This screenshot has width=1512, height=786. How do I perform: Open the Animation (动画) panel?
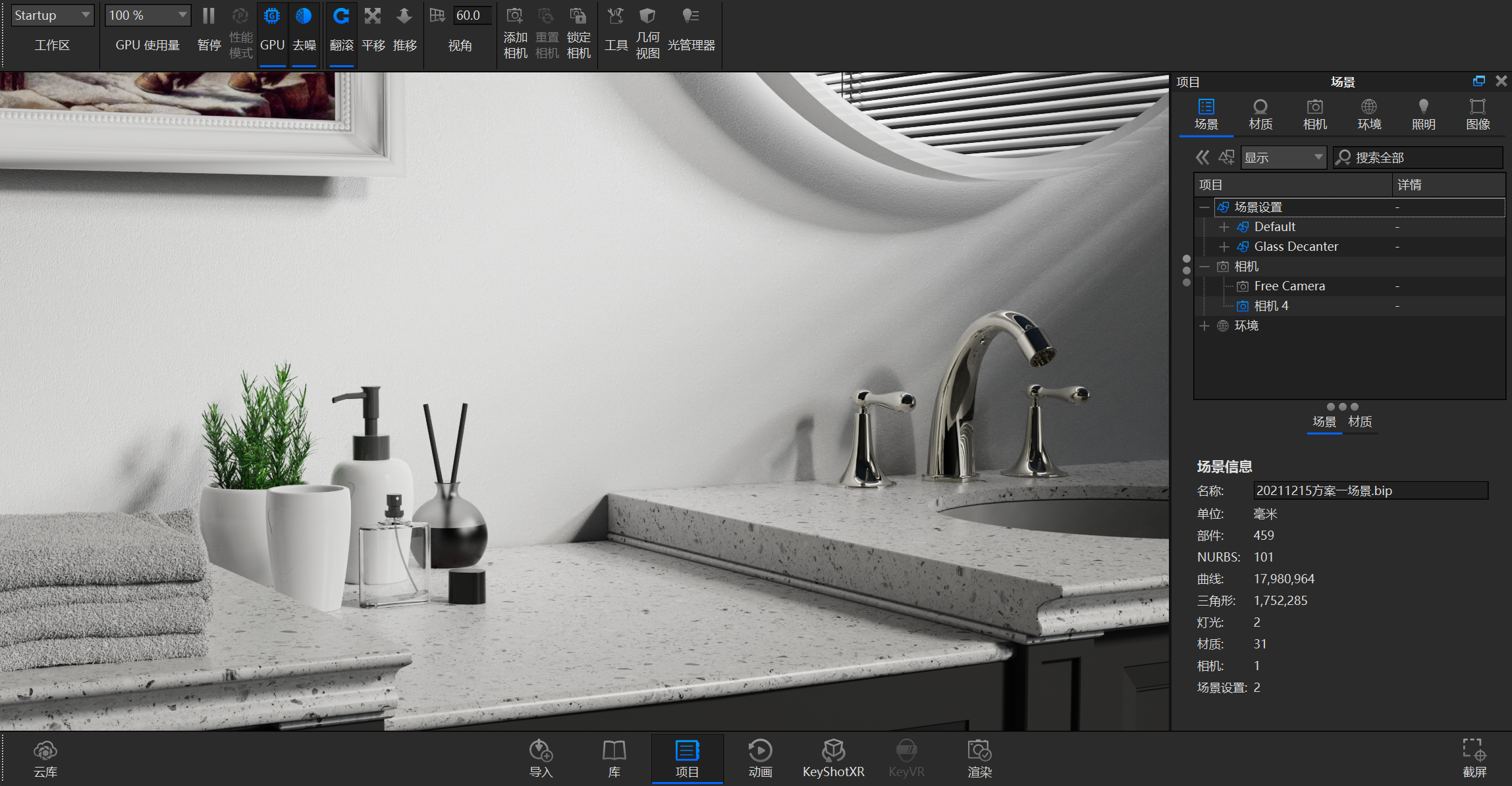point(760,758)
